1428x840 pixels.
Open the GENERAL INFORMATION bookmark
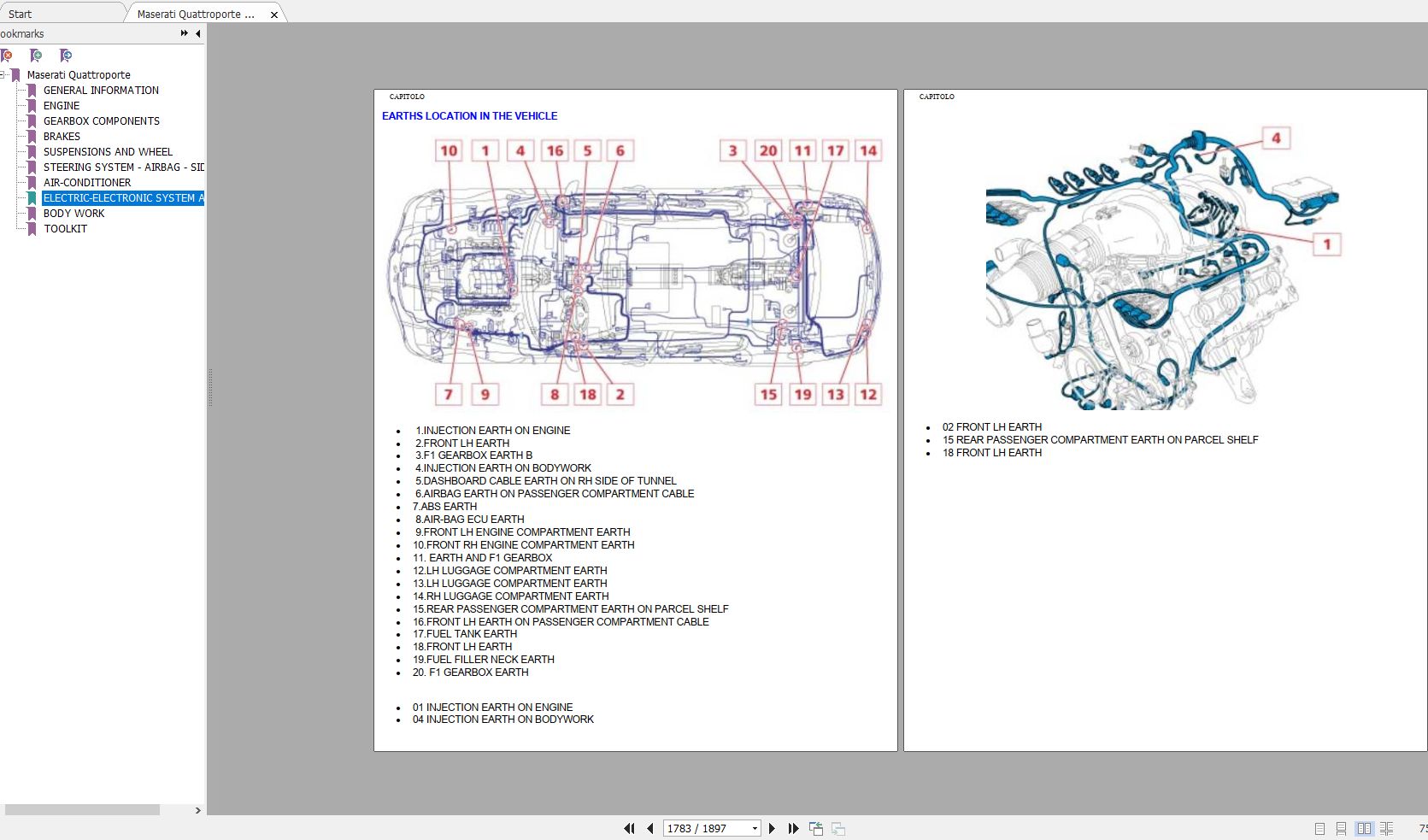101,91
